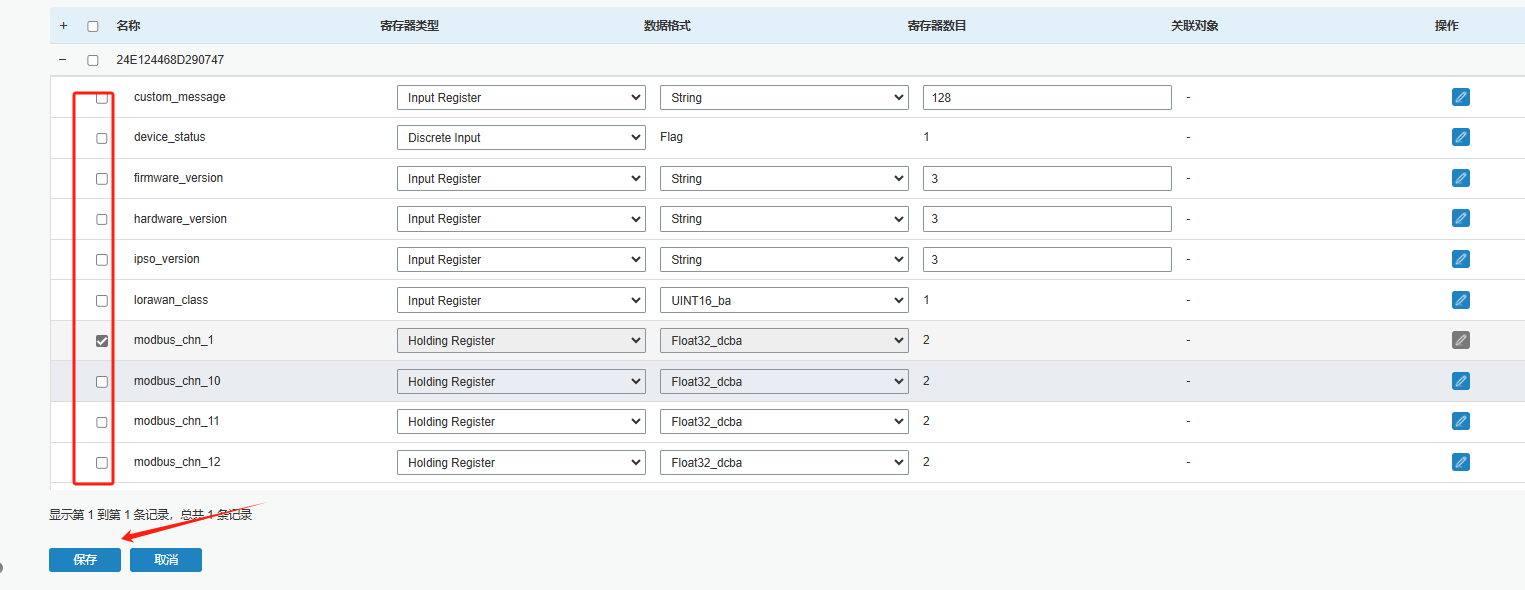Open register type dropdown for device_status
This screenshot has width=1525, height=590.
[521, 138]
